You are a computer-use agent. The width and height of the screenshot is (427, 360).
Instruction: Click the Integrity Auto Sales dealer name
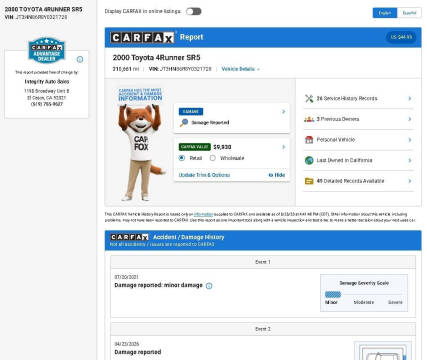(47, 81)
